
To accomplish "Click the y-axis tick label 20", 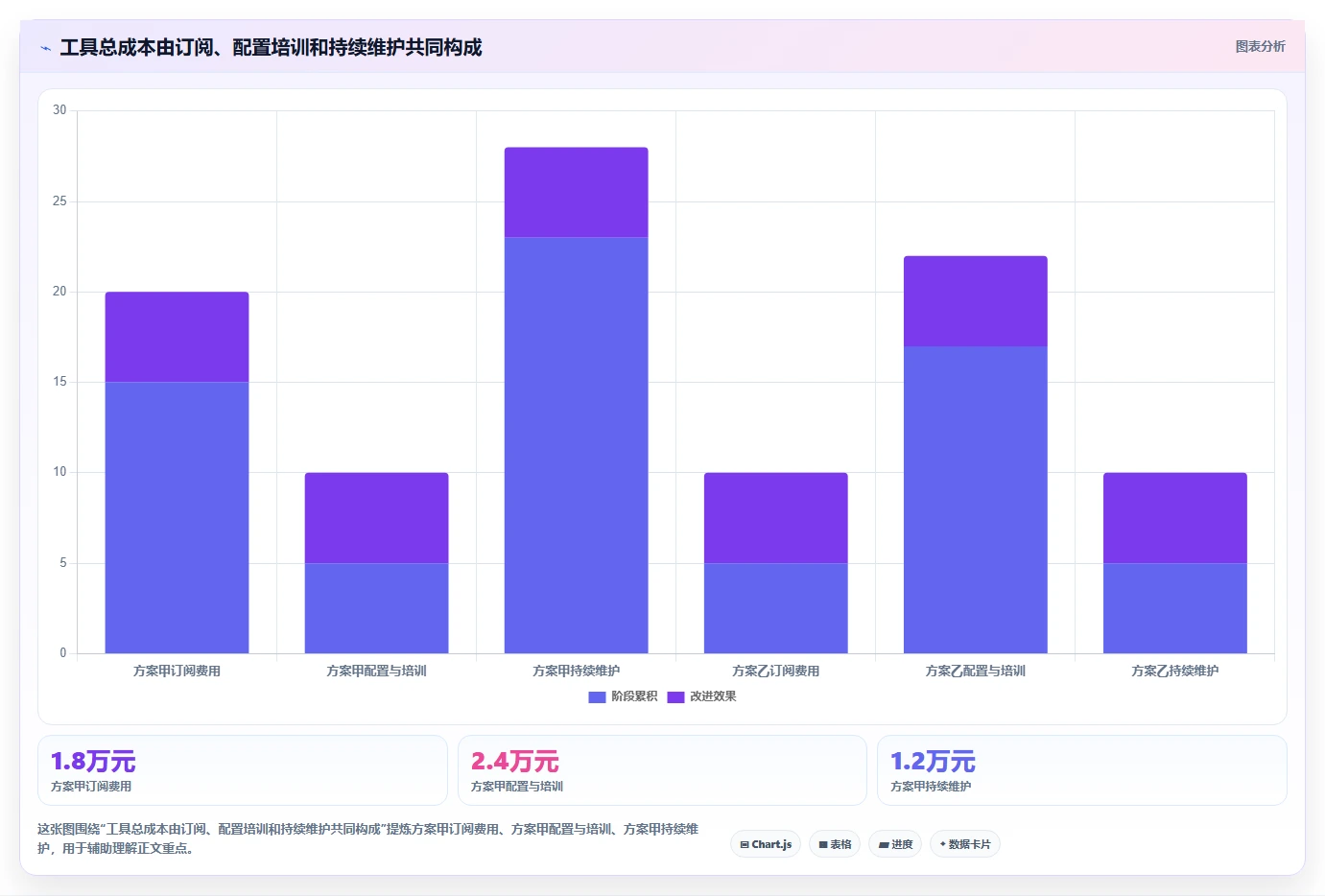I will [59, 292].
